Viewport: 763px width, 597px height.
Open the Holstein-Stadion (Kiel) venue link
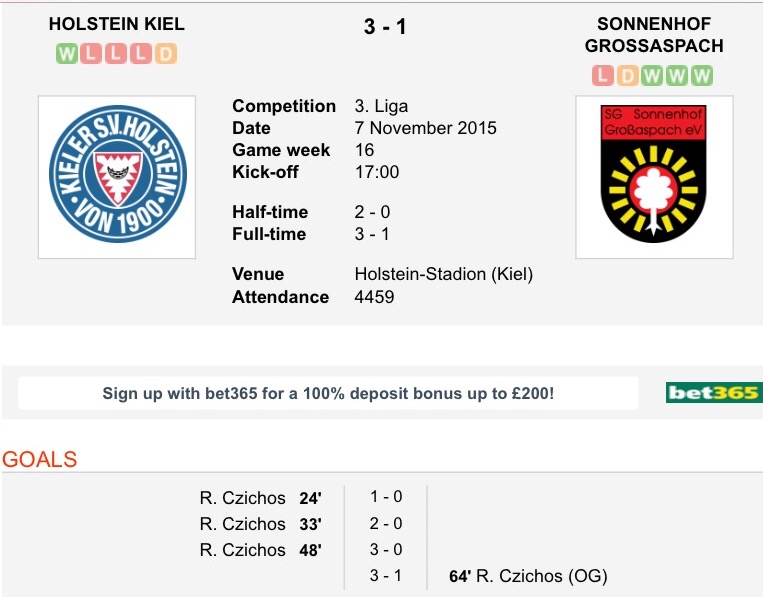point(443,274)
